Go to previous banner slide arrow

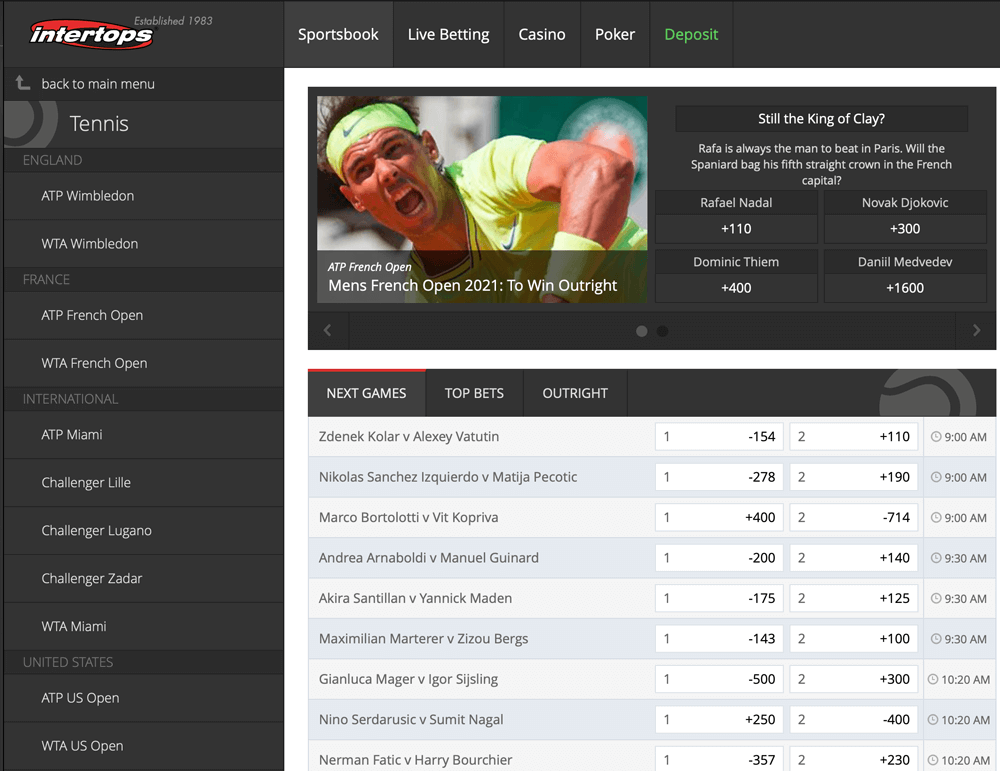pyautogui.click(x=328, y=330)
